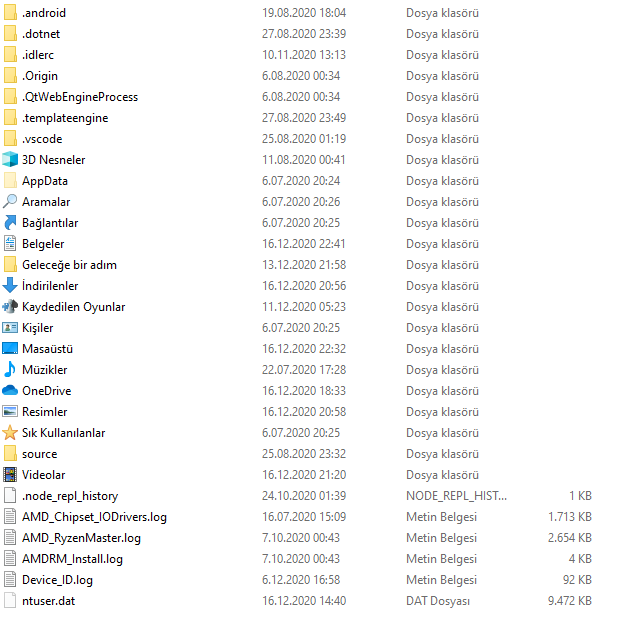Screen dimensions: 617x641
Task: Click date 16.07.2020 15:09
Action: tap(304, 517)
